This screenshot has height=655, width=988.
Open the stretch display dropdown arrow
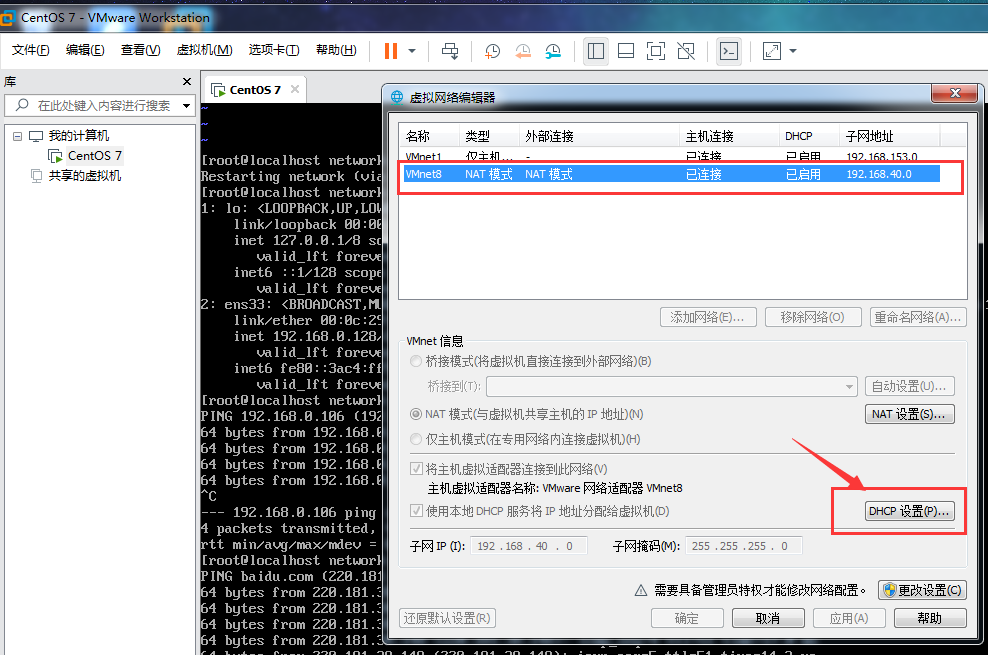click(x=793, y=51)
